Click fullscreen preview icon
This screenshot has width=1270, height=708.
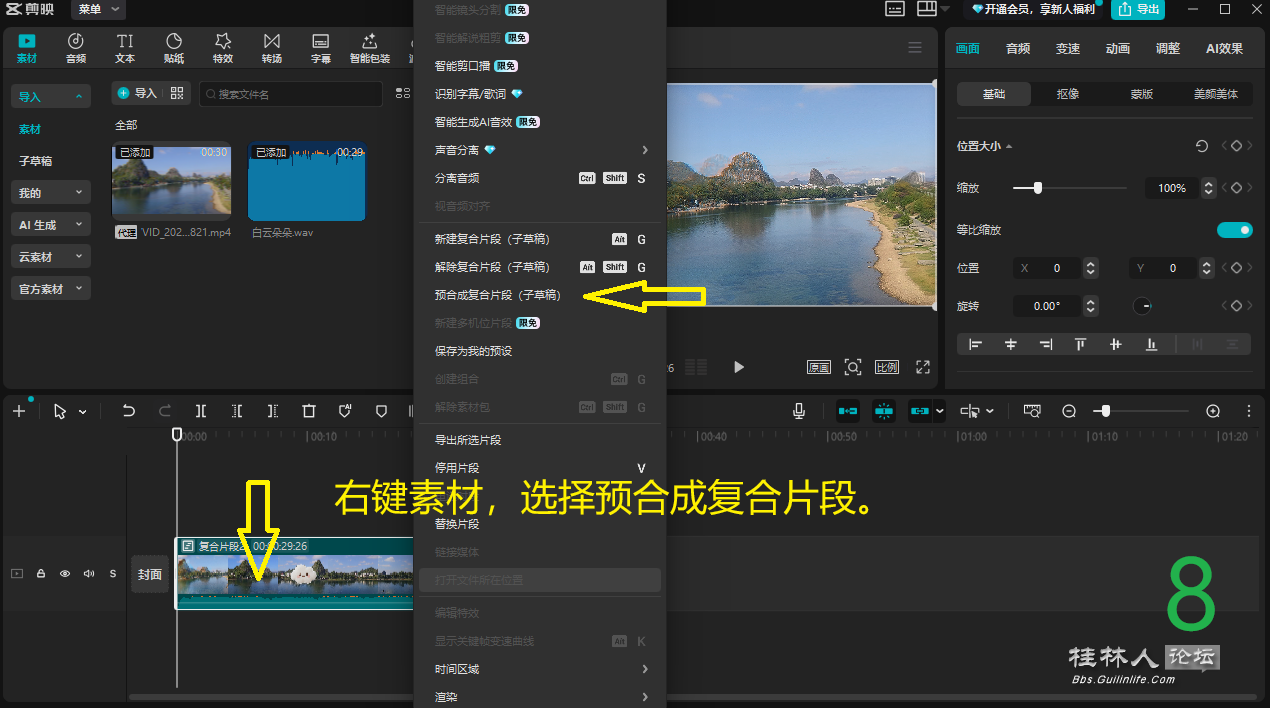923,367
